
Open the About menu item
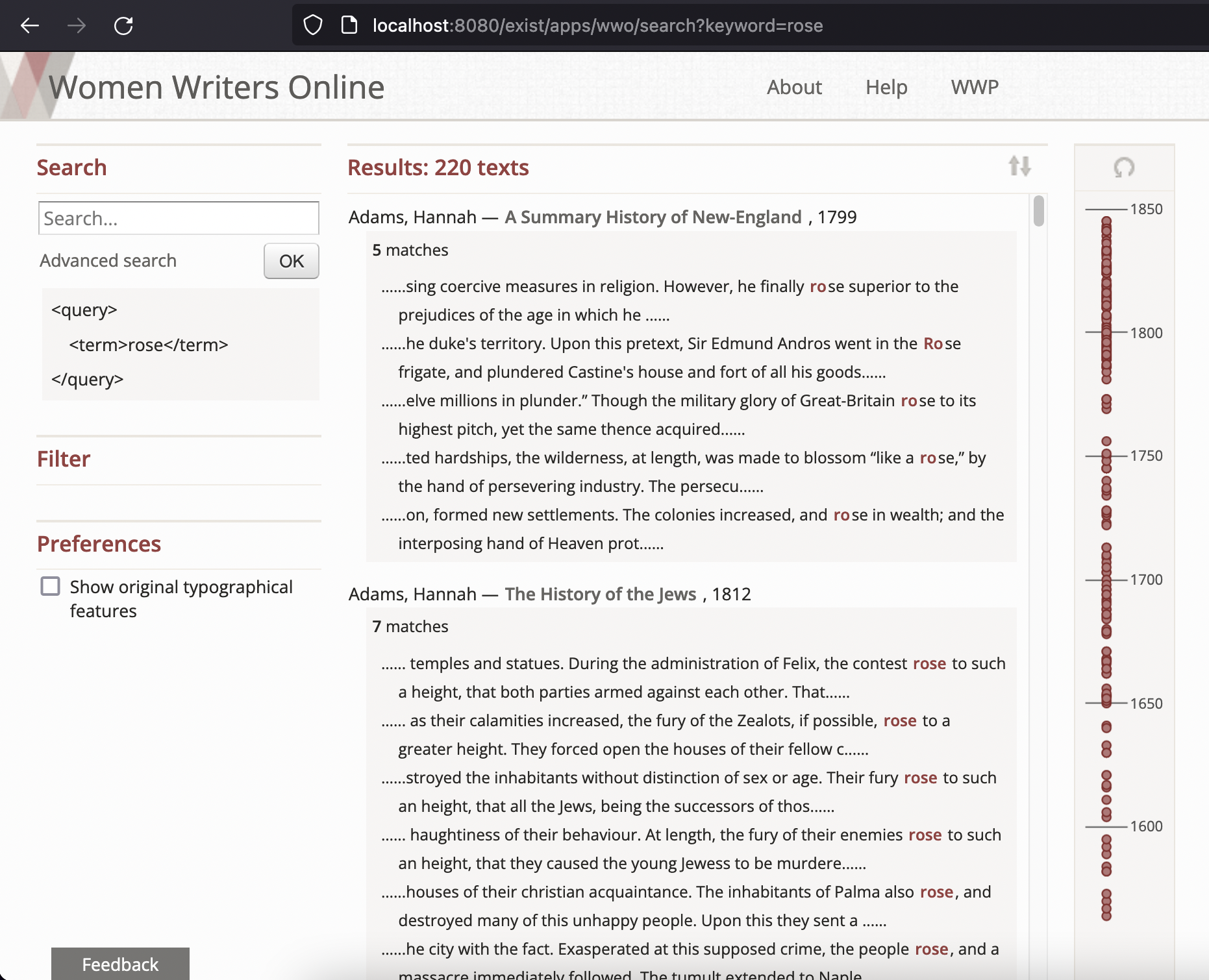794,87
